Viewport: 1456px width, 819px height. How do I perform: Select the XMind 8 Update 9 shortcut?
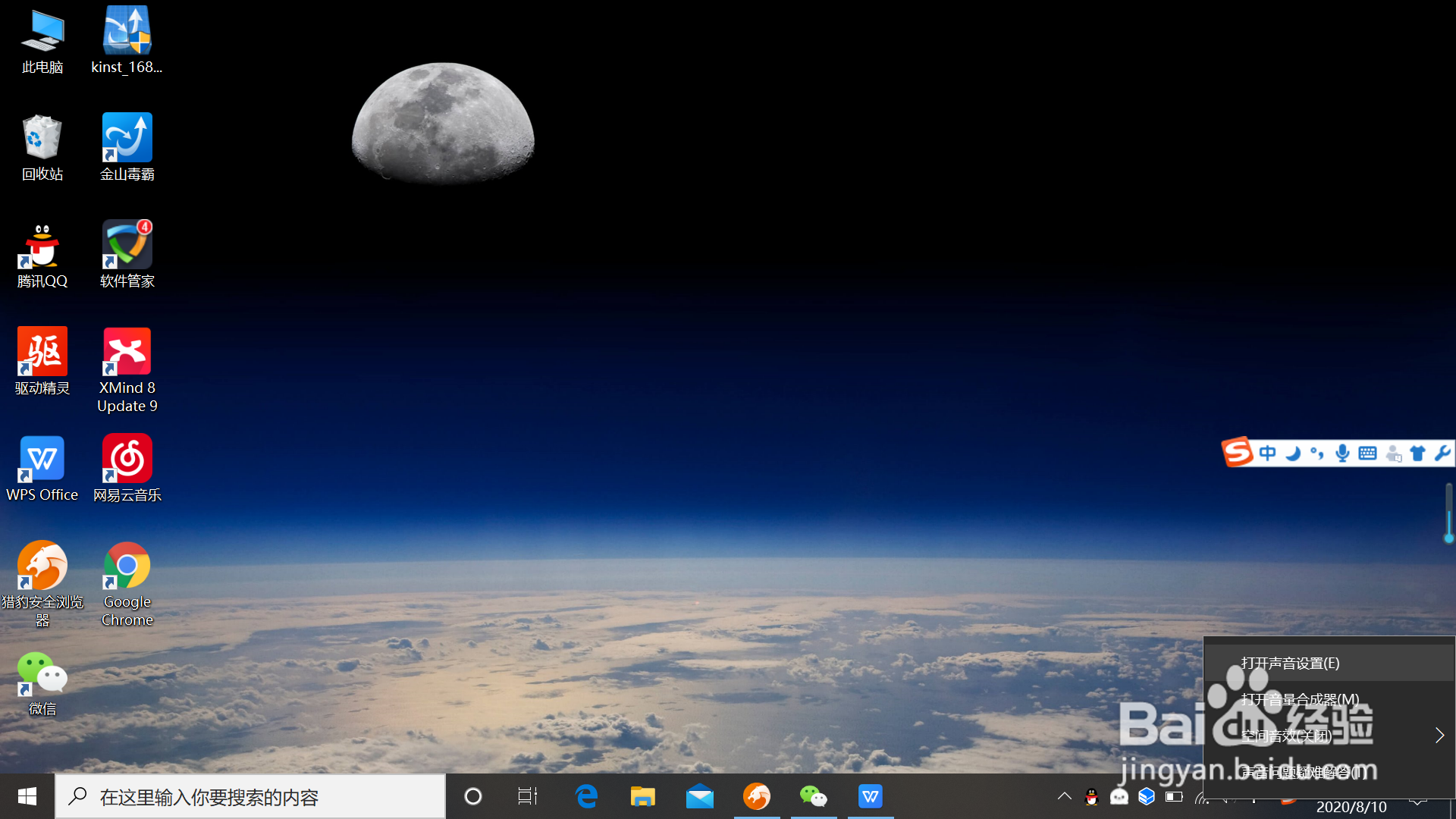pyautogui.click(x=127, y=371)
